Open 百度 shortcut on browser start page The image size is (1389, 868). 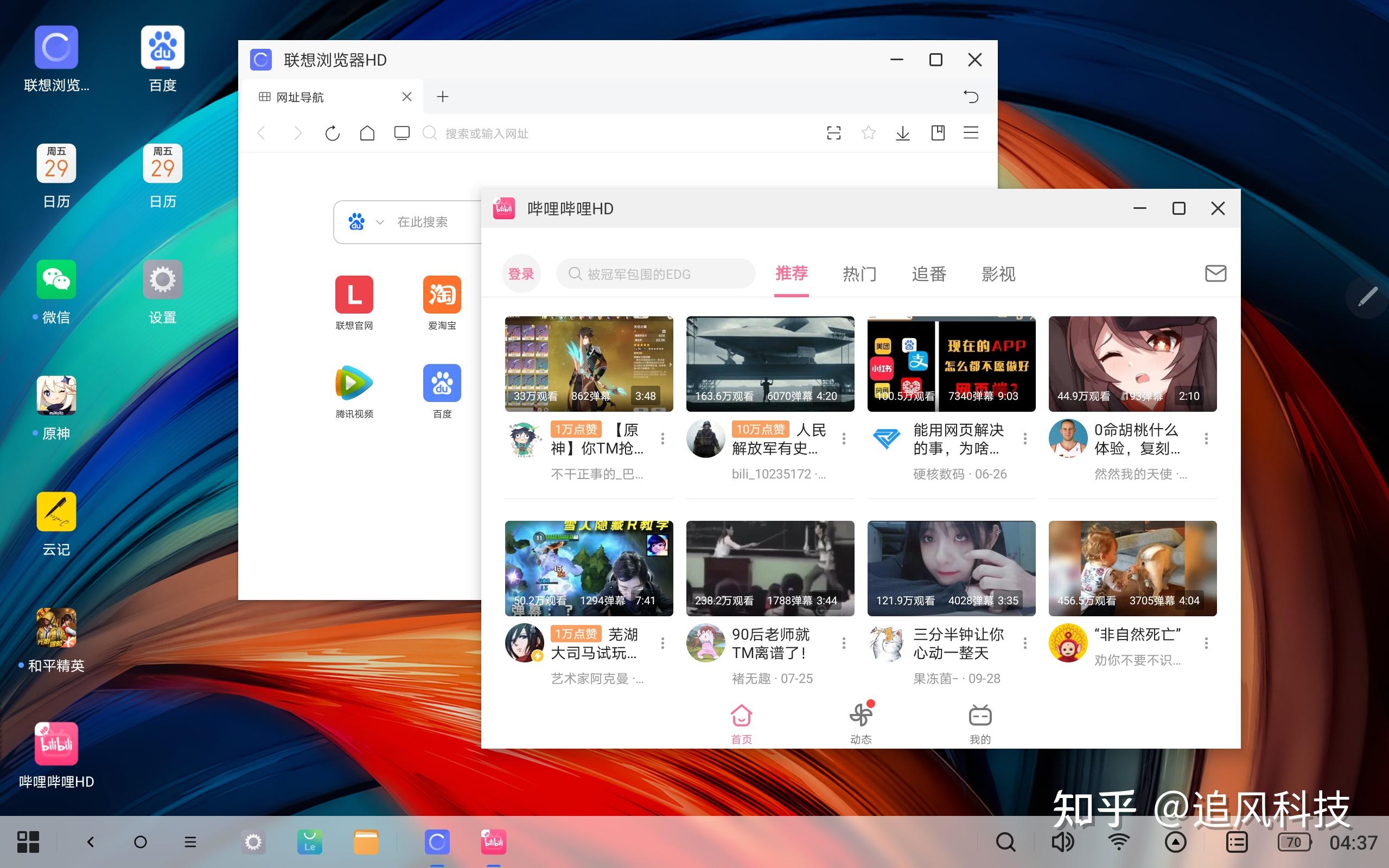point(442,391)
